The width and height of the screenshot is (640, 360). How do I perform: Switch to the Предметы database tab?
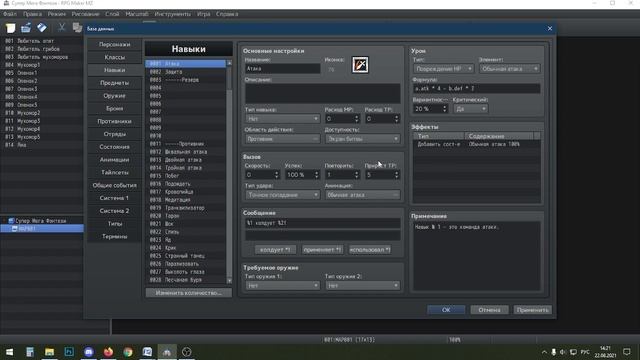coord(114,83)
